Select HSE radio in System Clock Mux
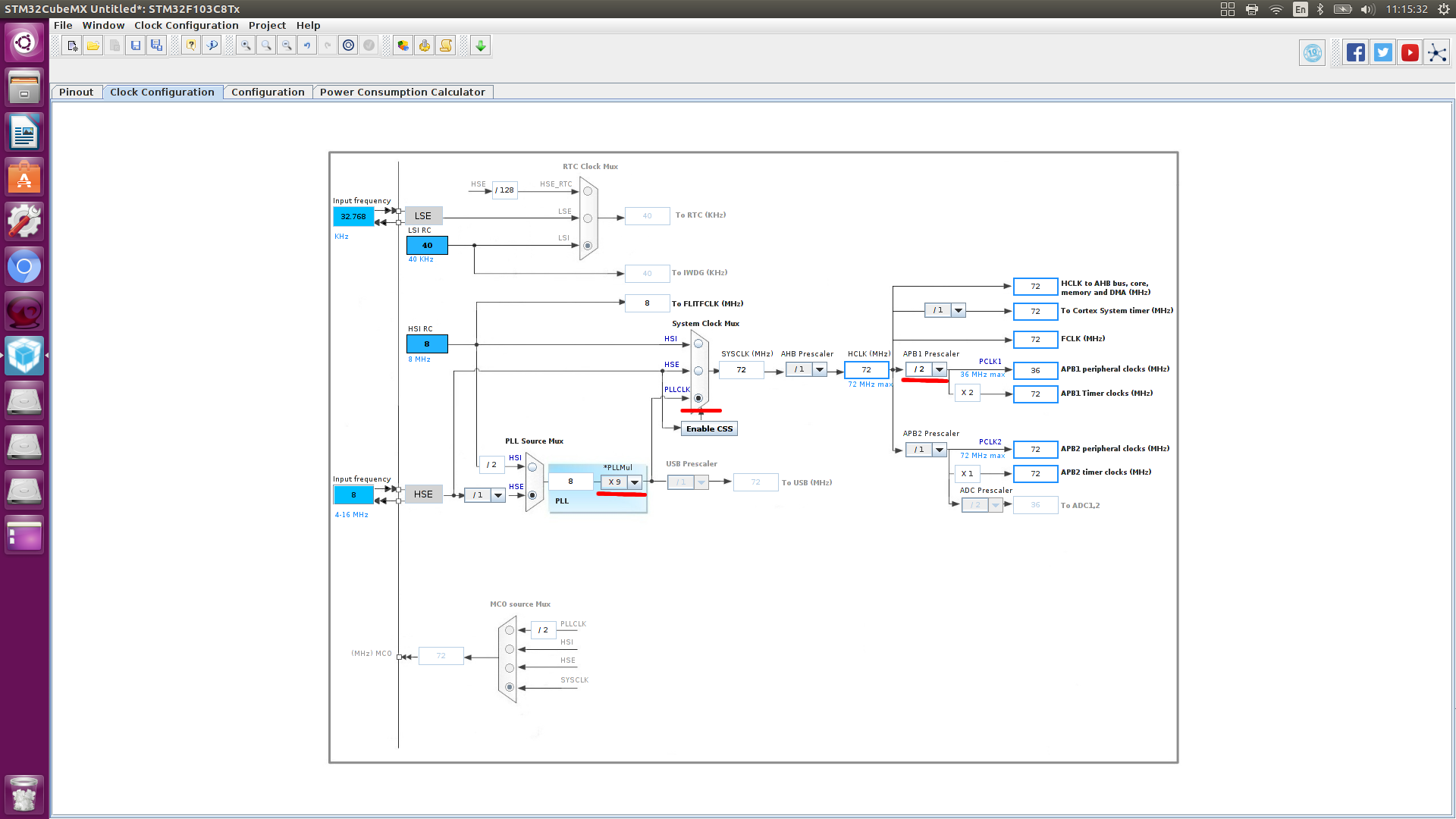The image size is (1456, 819). 698,371
